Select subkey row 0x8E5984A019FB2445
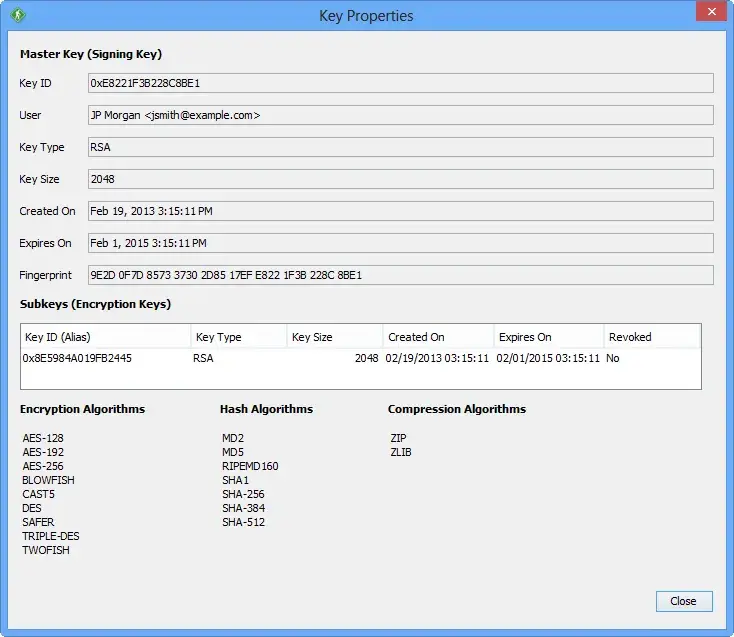734x637 pixels. tap(360, 358)
